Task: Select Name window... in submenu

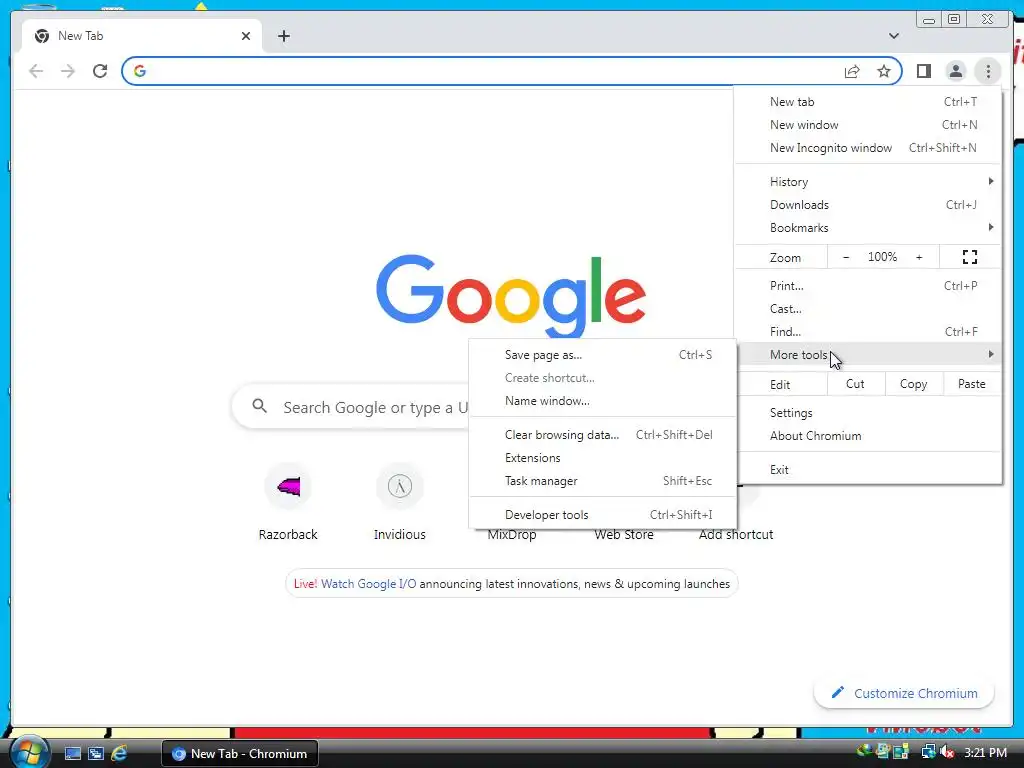Action: (x=603, y=401)
